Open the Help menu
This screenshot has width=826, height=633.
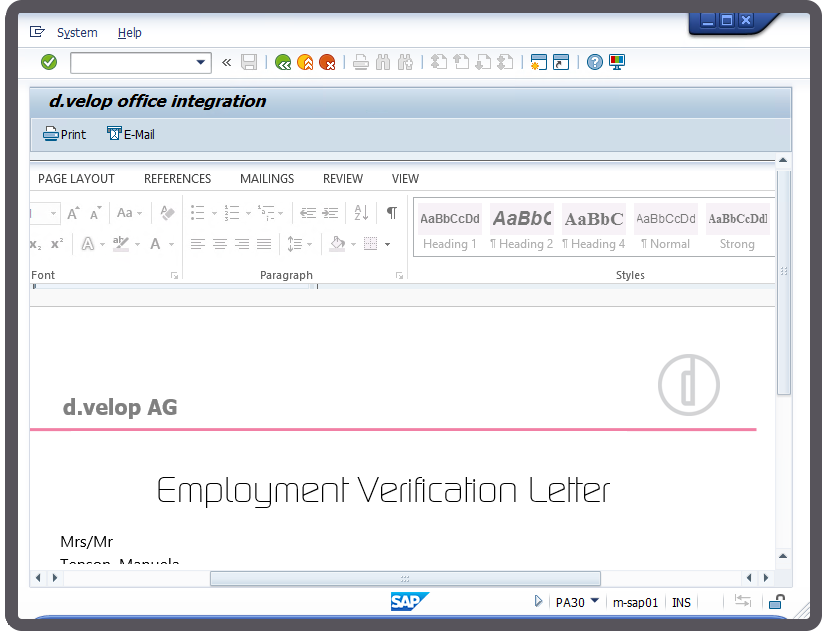point(130,33)
